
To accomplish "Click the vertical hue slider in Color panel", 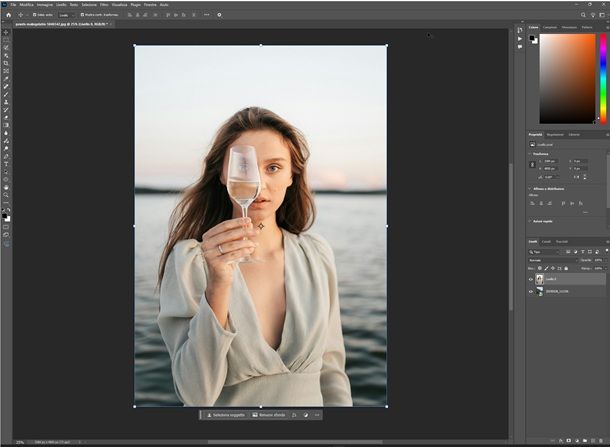I will (603, 79).
